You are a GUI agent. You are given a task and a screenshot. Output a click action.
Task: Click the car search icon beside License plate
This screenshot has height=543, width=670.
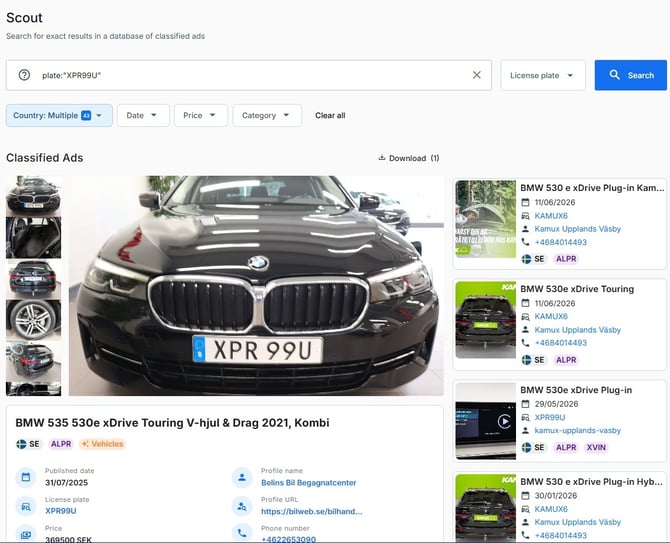26,506
